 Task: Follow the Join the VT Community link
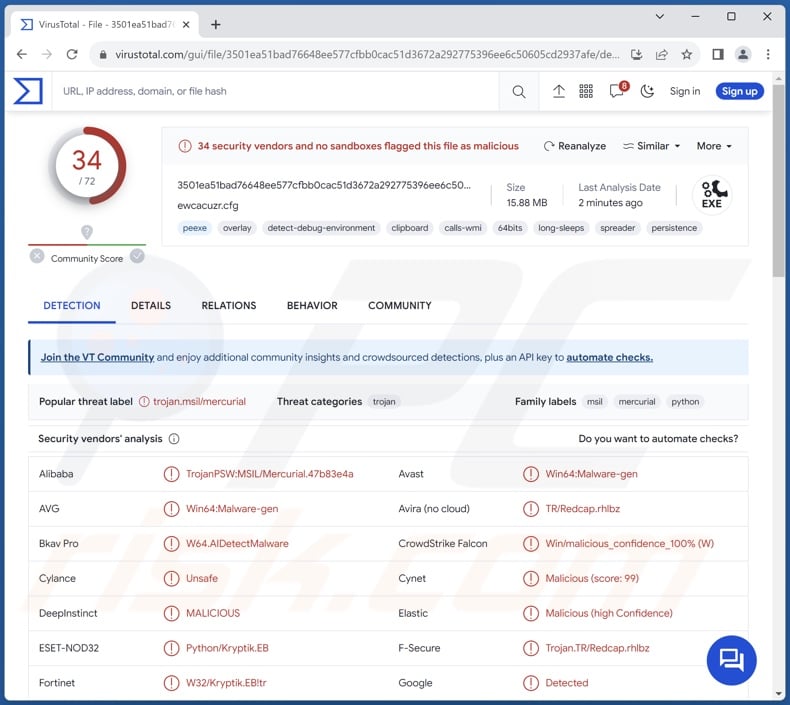click(x=97, y=357)
